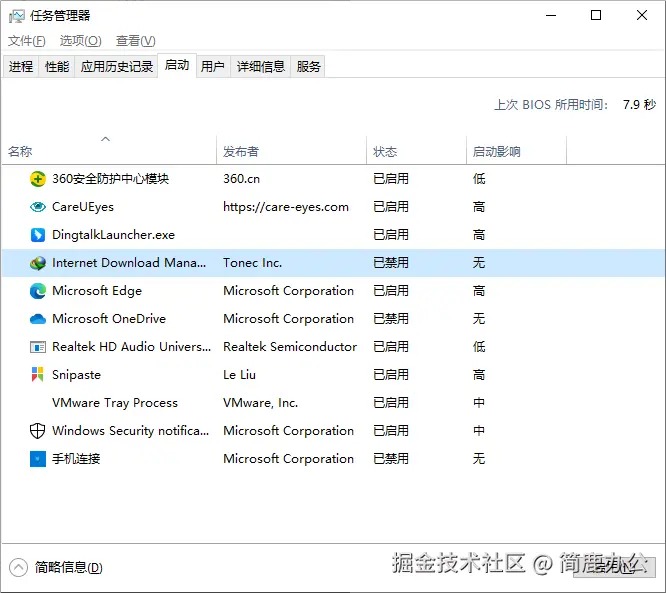Open the 选项(O) menu
Viewport: 666px width, 593px height.
tap(80, 41)
